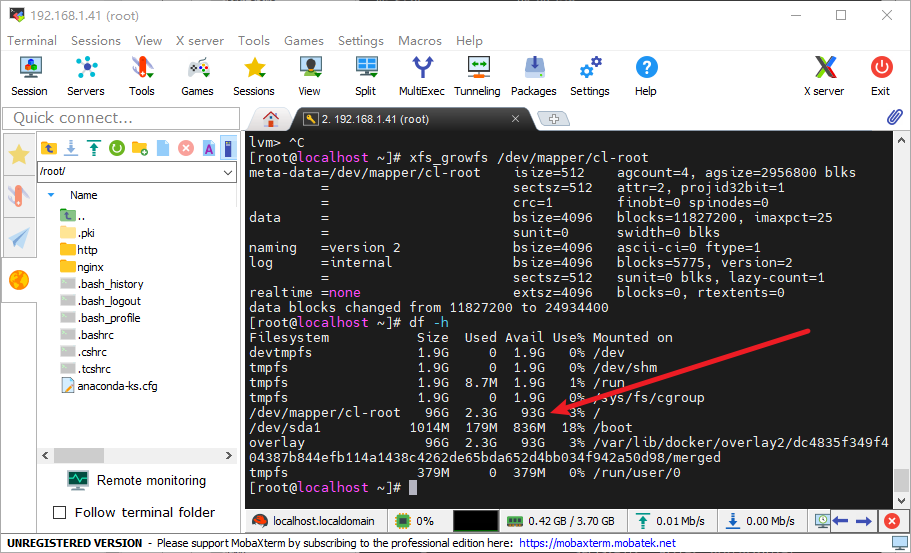Close the 192.168.1.41 (root) tab
This screenshot has height=553, width=911.
pyautogui.click(x=515, y=118)
